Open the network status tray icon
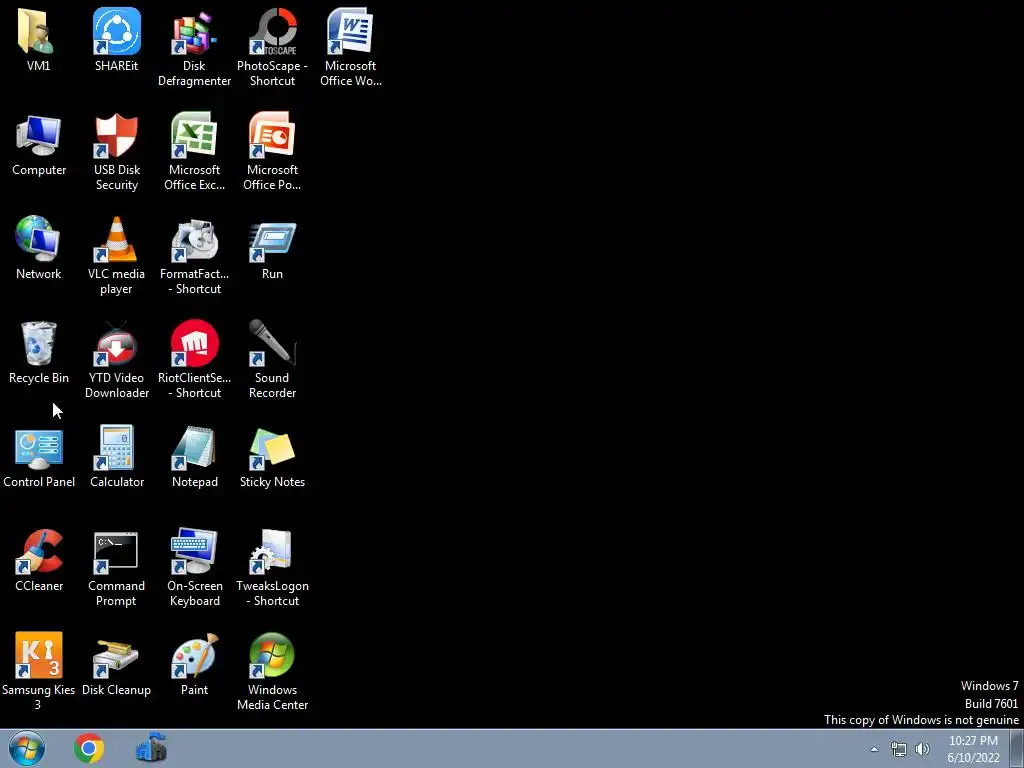Screen dimensions: 1024x768 click(899, 749)
